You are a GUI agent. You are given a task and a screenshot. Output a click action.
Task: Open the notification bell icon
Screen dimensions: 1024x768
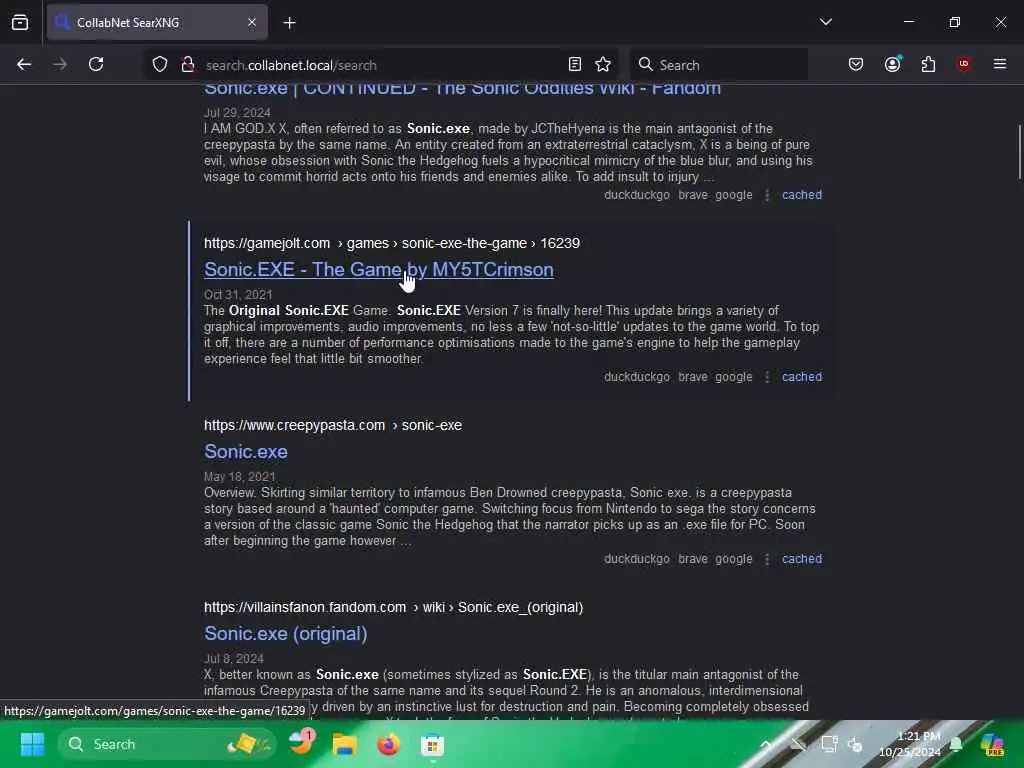coord(957,744)
